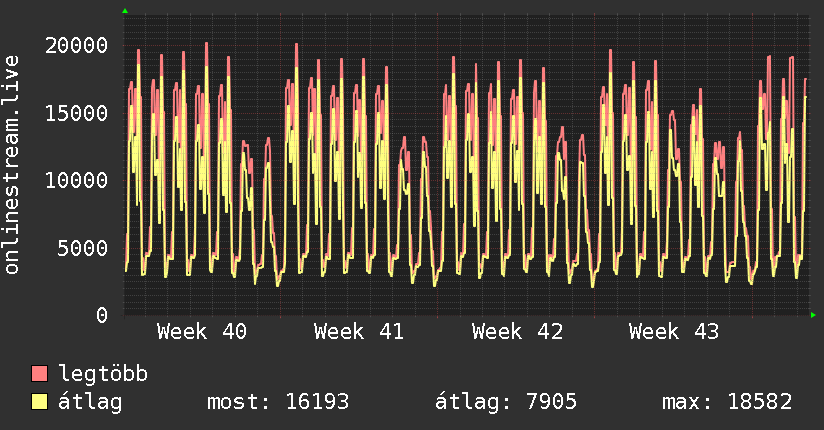
Task: Click the onlinestream.live vertical axis title
Action: (12, 165)
